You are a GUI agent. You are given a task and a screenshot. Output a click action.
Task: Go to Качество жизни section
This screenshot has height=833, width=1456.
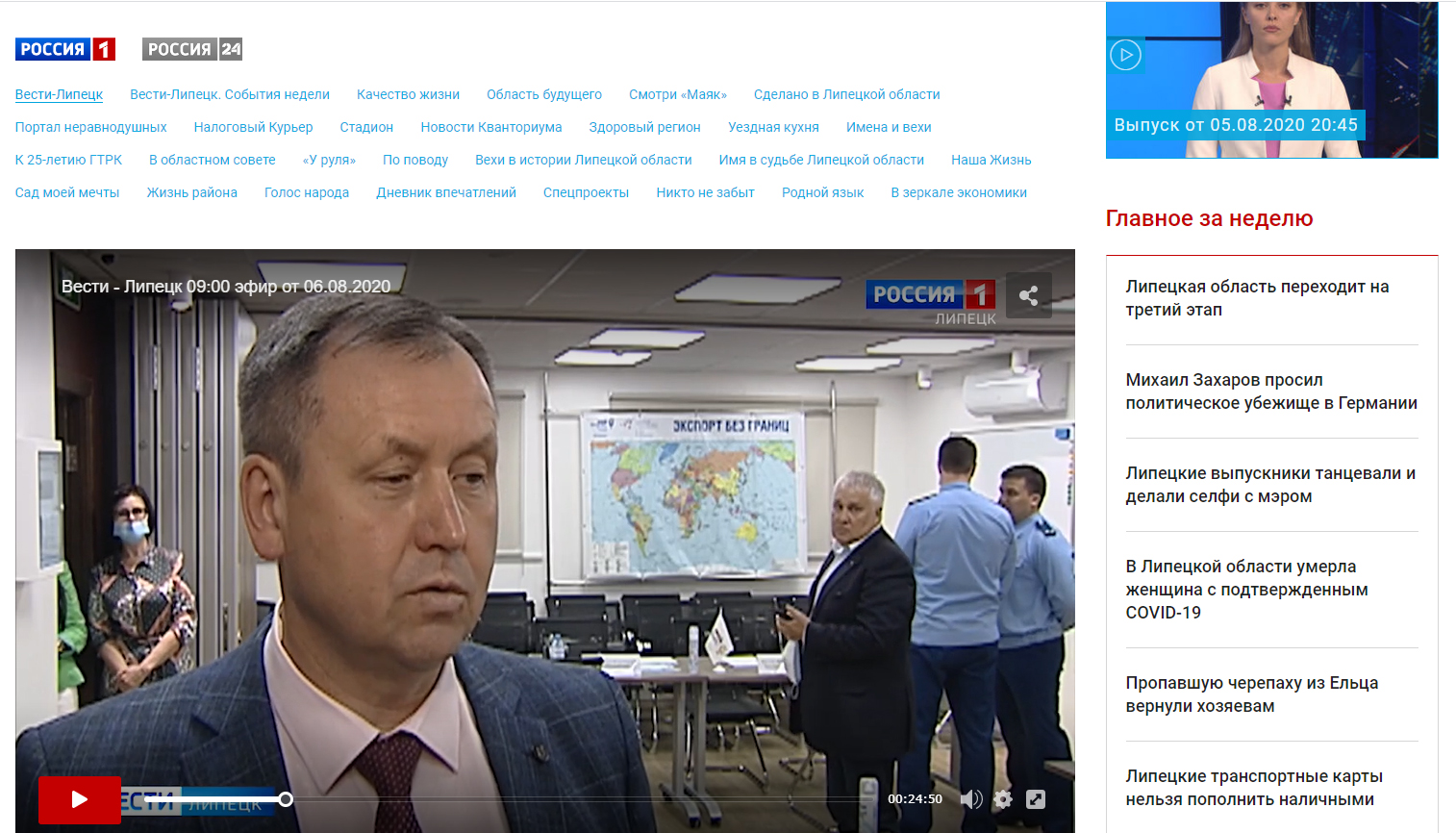[408, 94]
